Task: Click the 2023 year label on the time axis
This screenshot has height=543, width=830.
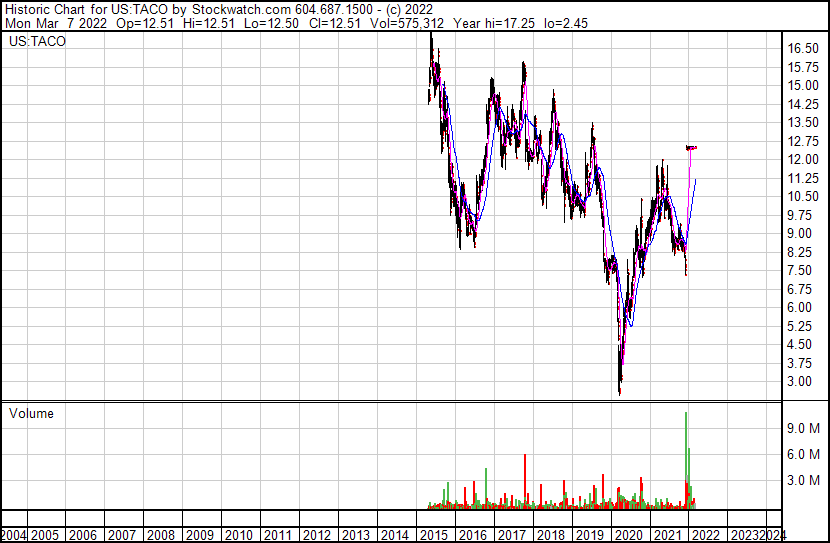Action: [x=746, y=535]
